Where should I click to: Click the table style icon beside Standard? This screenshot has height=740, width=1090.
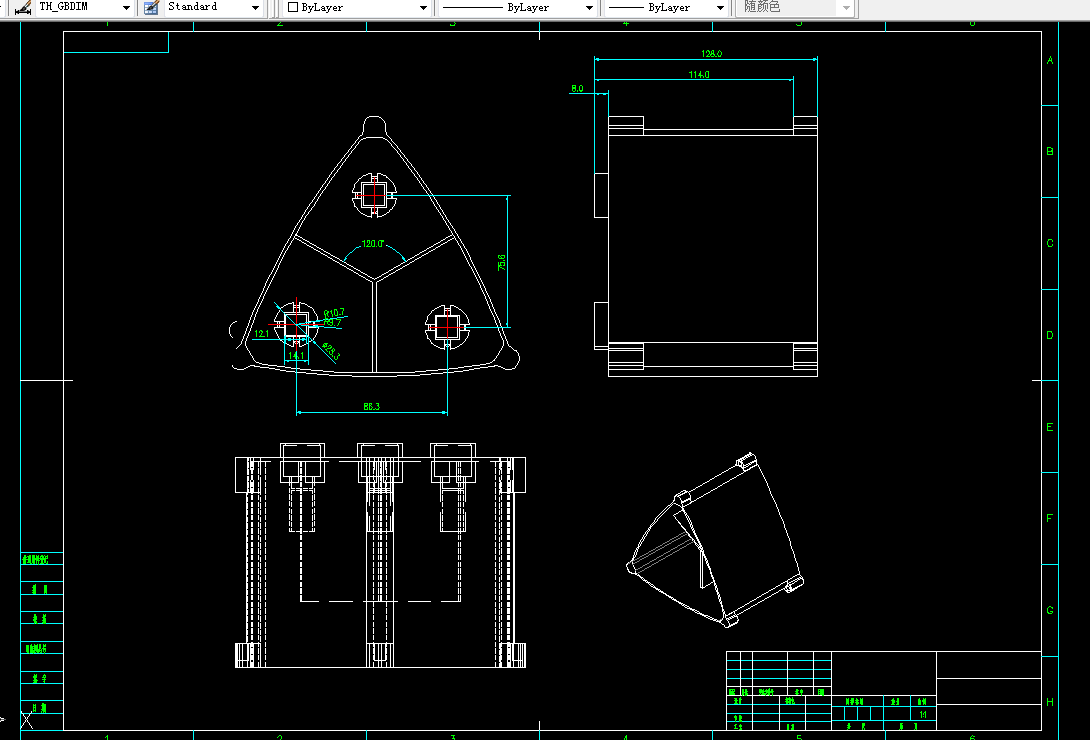pyautogui.click(x=151, y=8)
